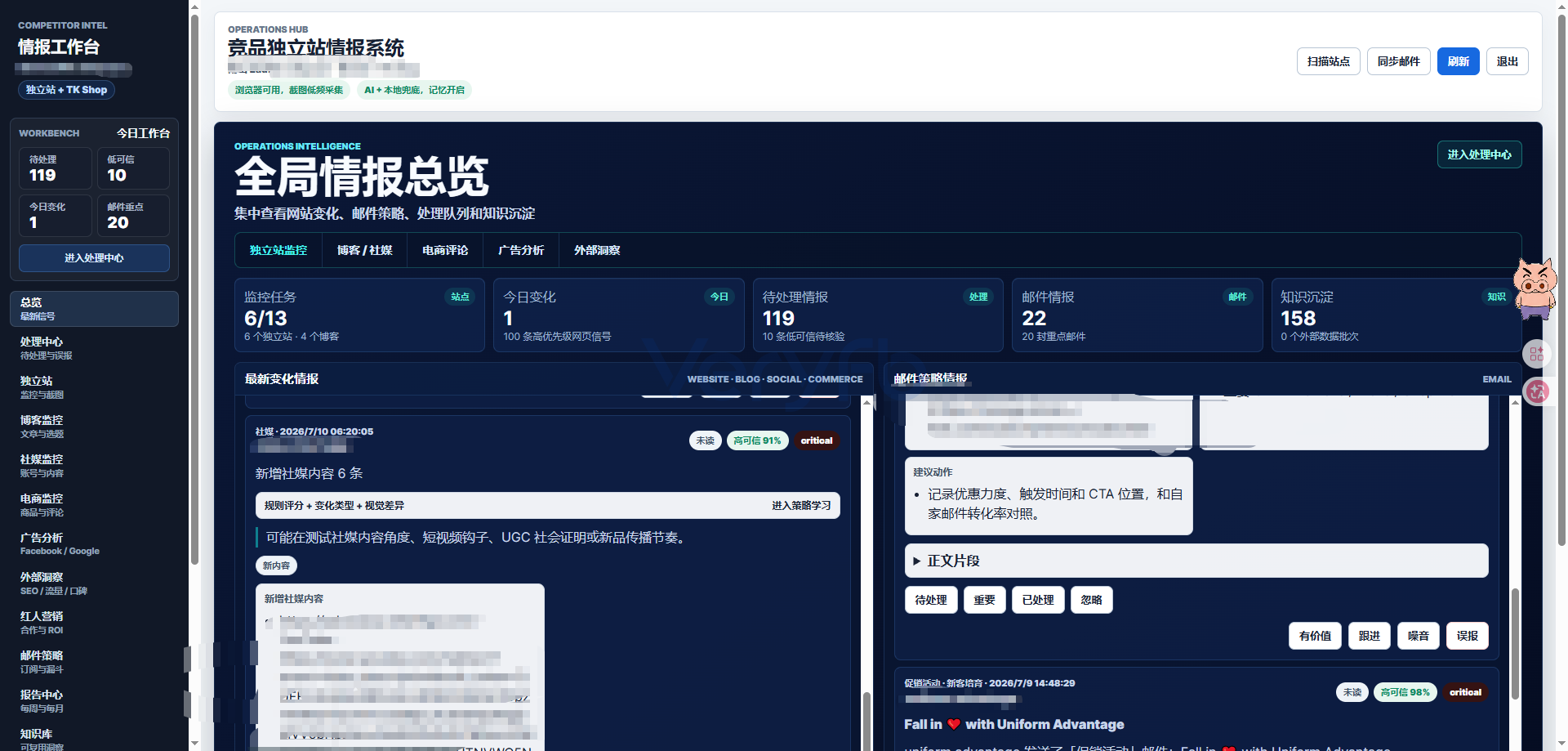Open the 待处理情报 119 card
The width and height of the screenshot is (1568, 751).
click(878, 315)
